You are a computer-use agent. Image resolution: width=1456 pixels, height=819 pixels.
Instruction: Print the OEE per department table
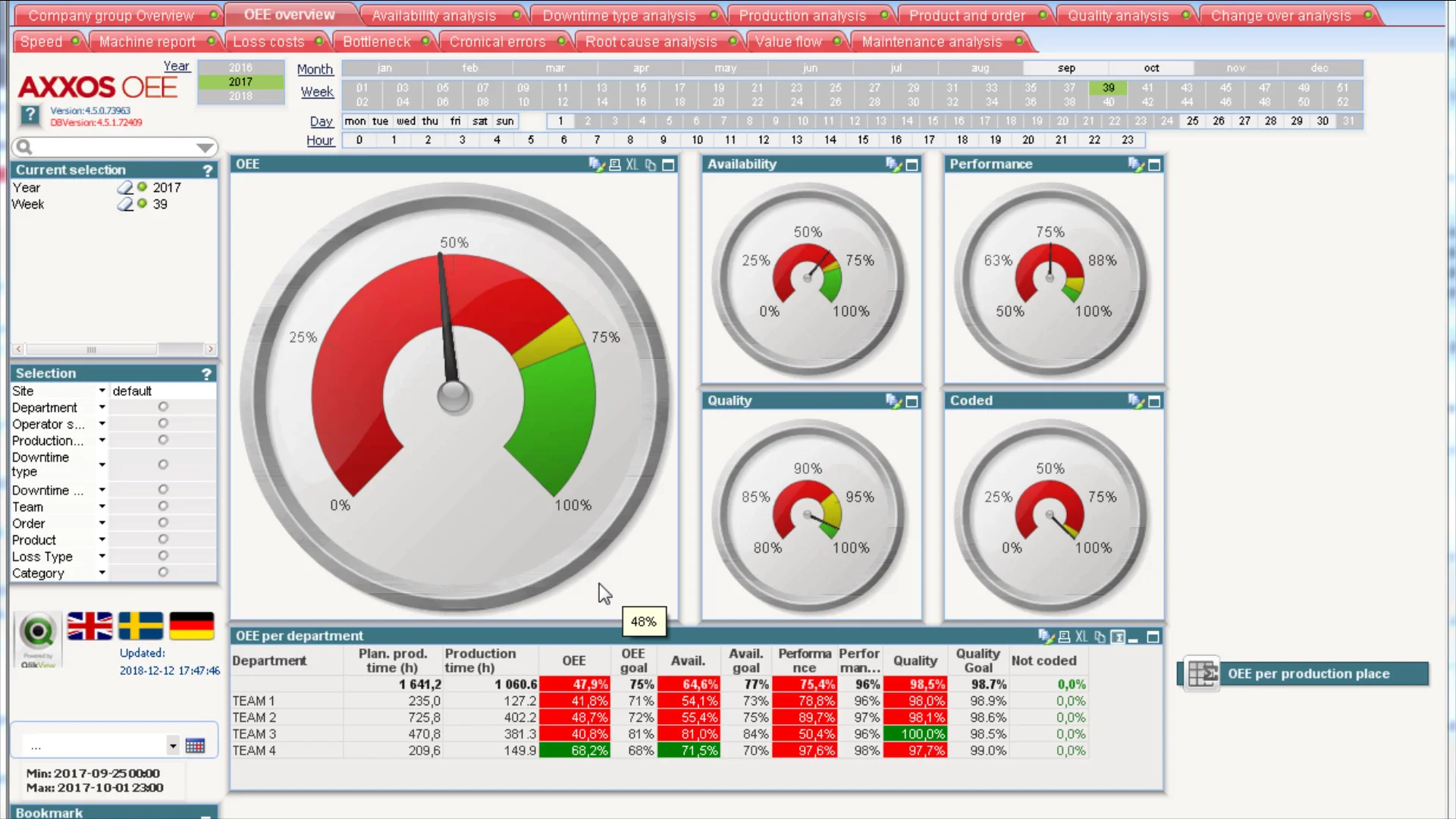point(1064,637)
